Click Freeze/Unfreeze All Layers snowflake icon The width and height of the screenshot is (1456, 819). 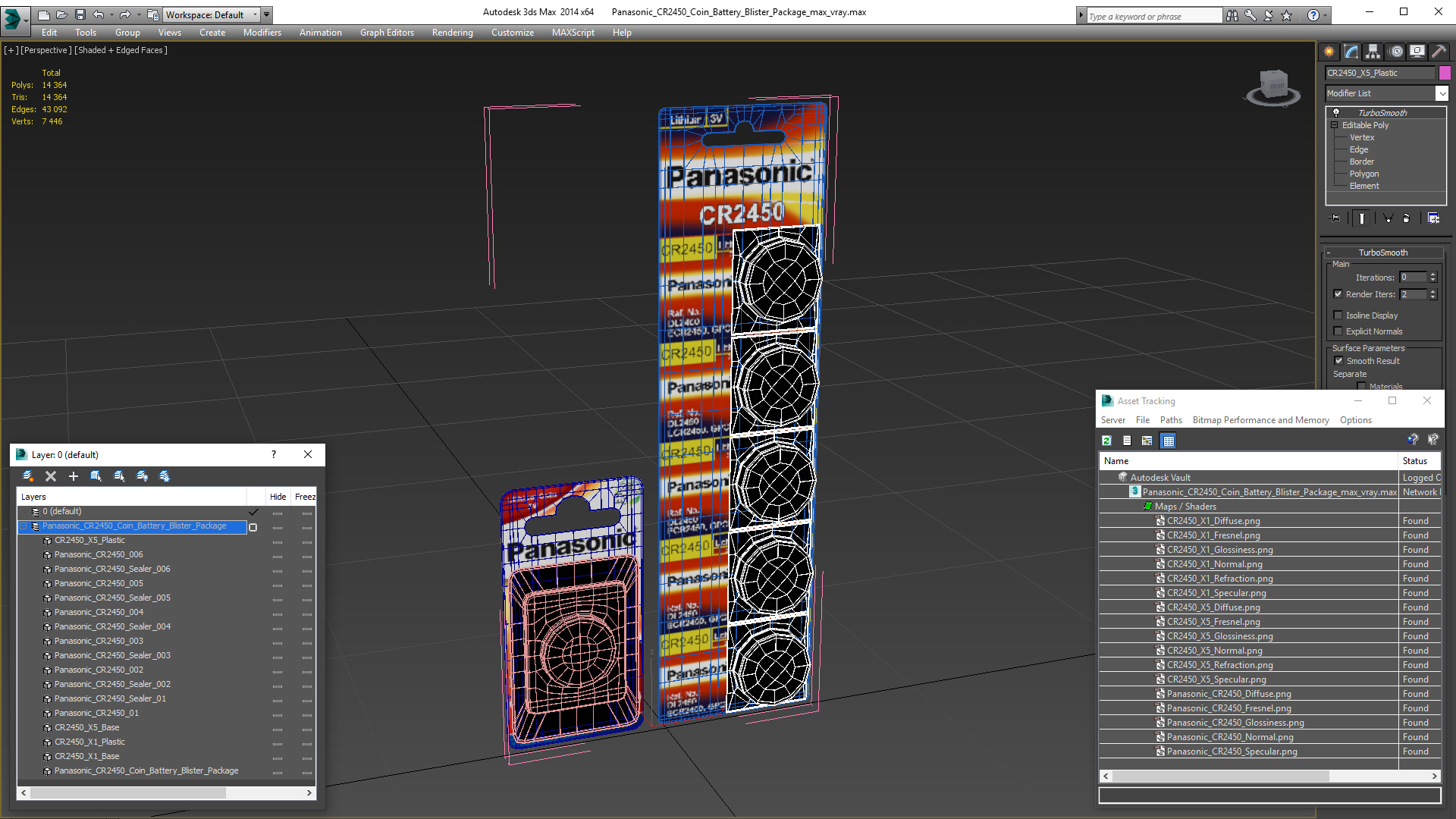coord(165,476)
